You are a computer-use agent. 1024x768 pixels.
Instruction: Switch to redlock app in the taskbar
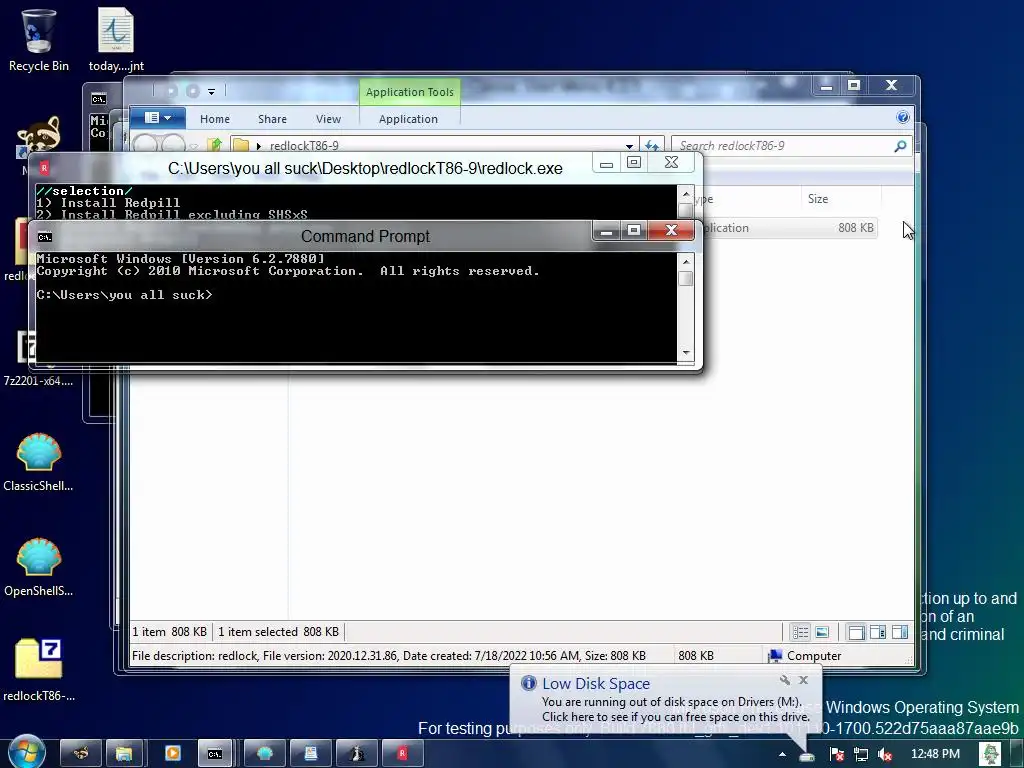pyautogui.click(x=402, y=754)
